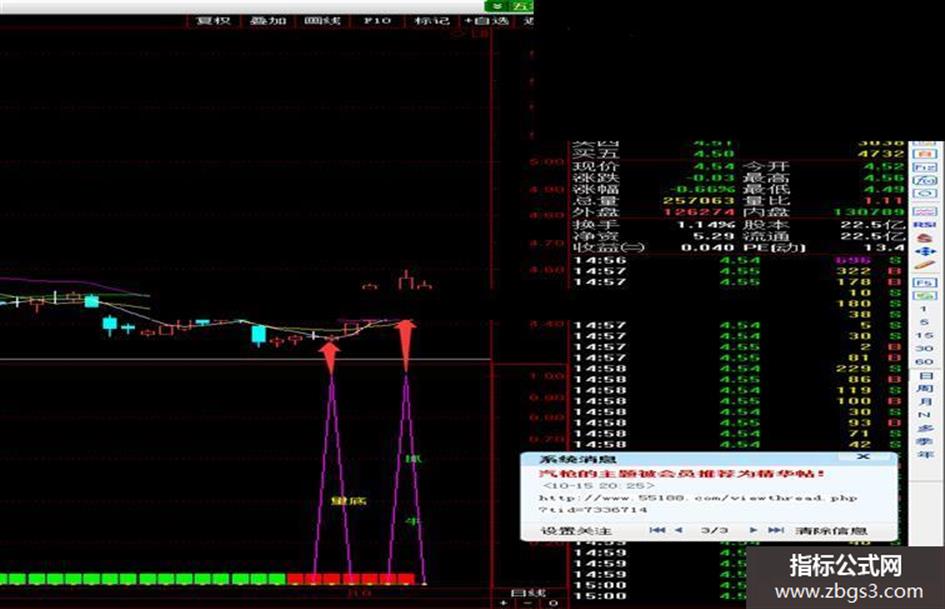Click the 总量 value 257063
Viewport: 945px width, 609px height.
point(699,200)
